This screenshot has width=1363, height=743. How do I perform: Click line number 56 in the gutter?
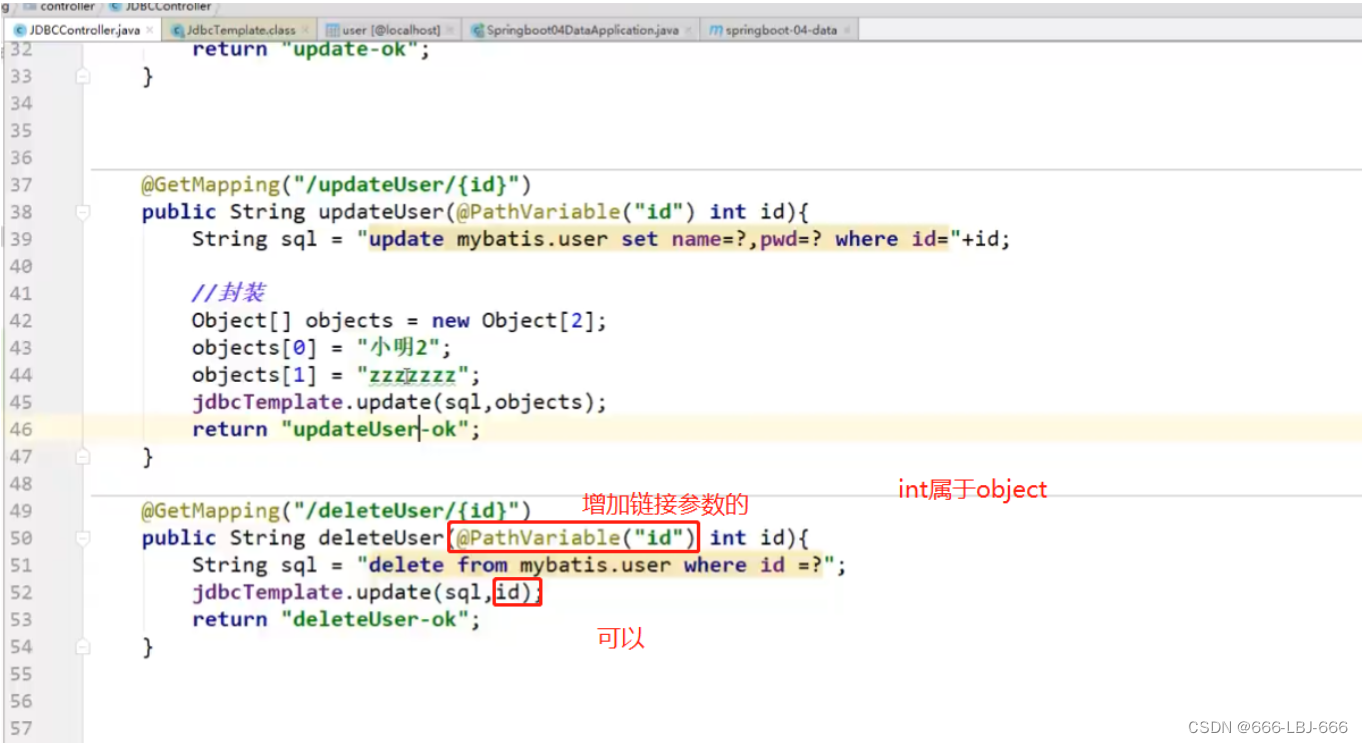pyautogui.click(x=21, y=701)
